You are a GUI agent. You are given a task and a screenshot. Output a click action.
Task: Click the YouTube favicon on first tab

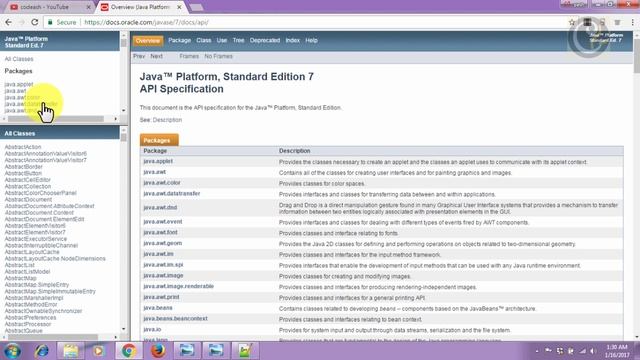14,7
